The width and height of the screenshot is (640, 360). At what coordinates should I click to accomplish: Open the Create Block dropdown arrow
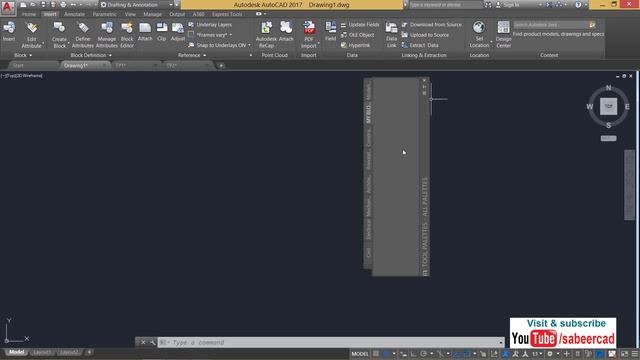pyautogui.click(x=68, y=43)
